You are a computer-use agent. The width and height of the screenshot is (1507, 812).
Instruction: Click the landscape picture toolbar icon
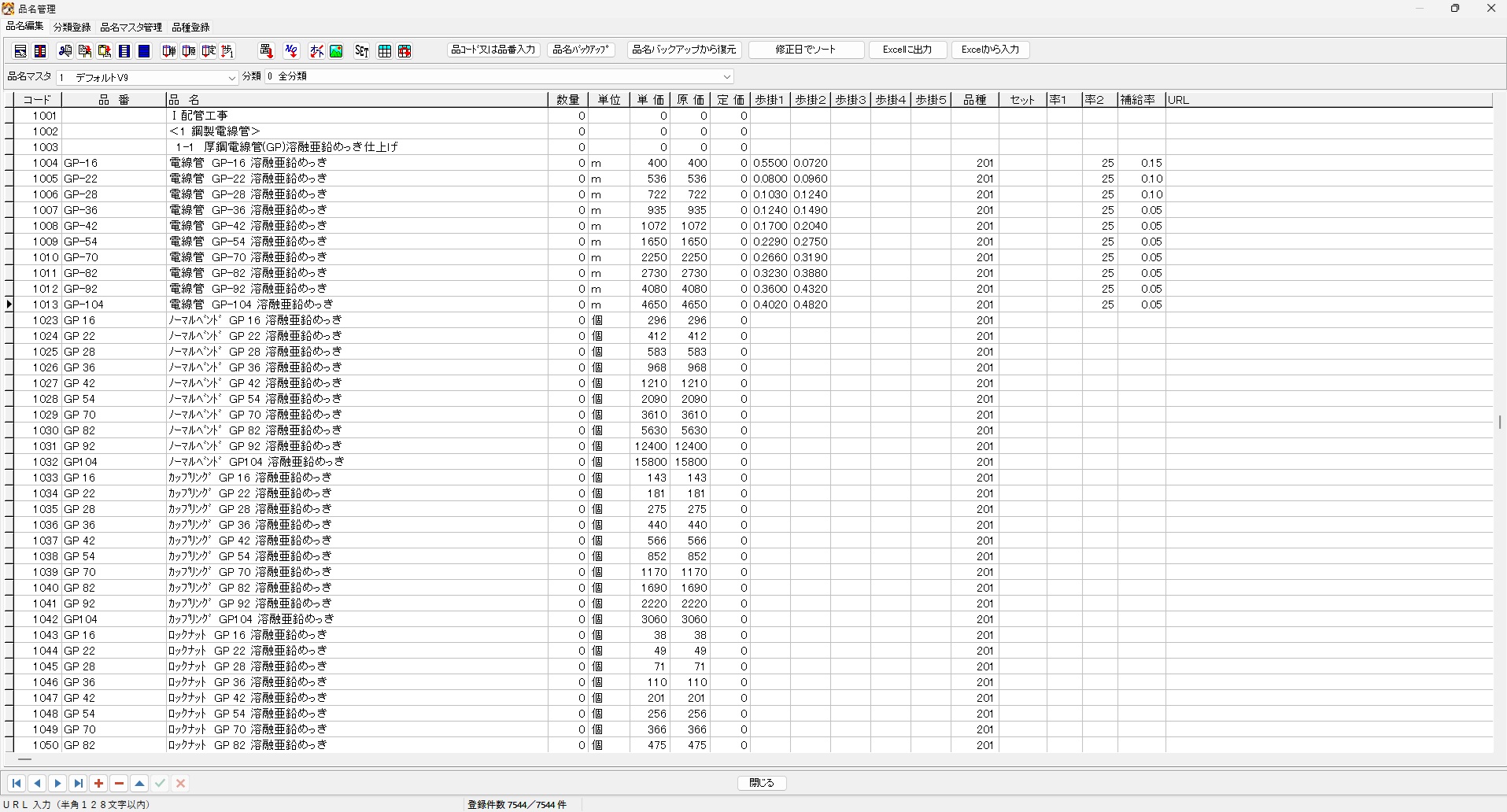point(336,51)
